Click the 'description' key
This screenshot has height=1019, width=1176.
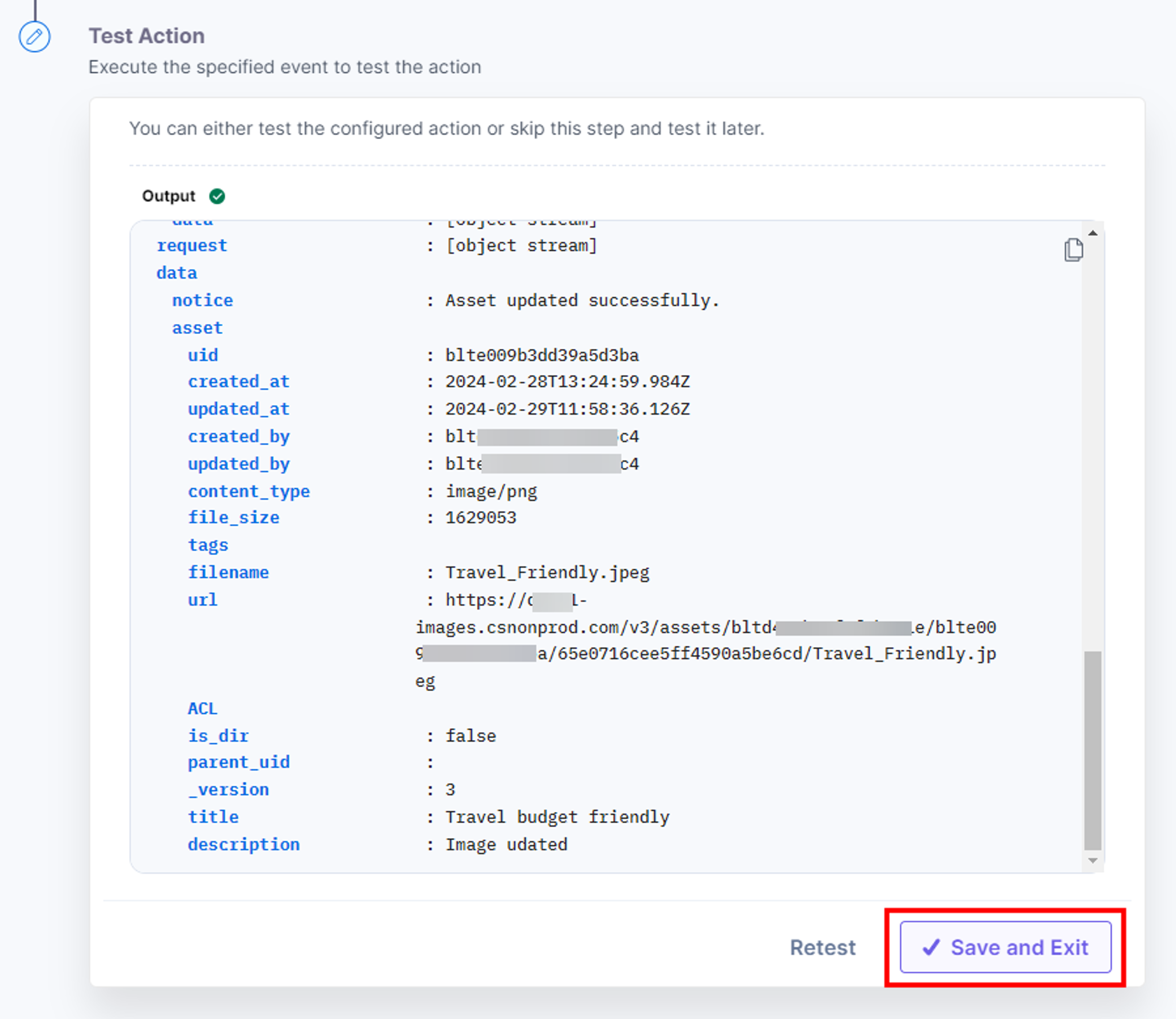pos(244,844)
